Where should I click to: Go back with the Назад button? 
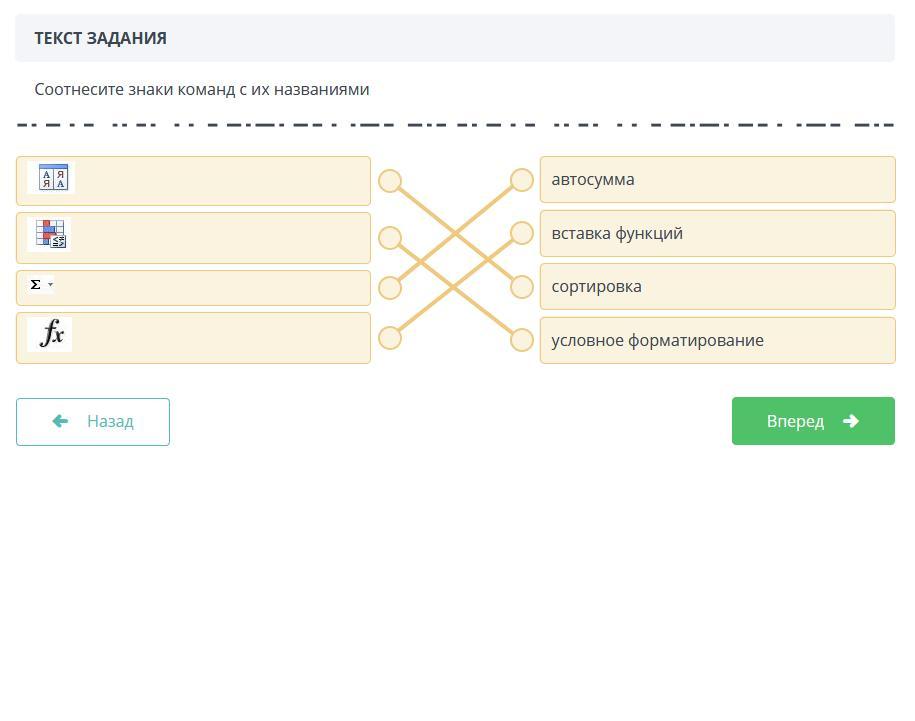point(93,421)
